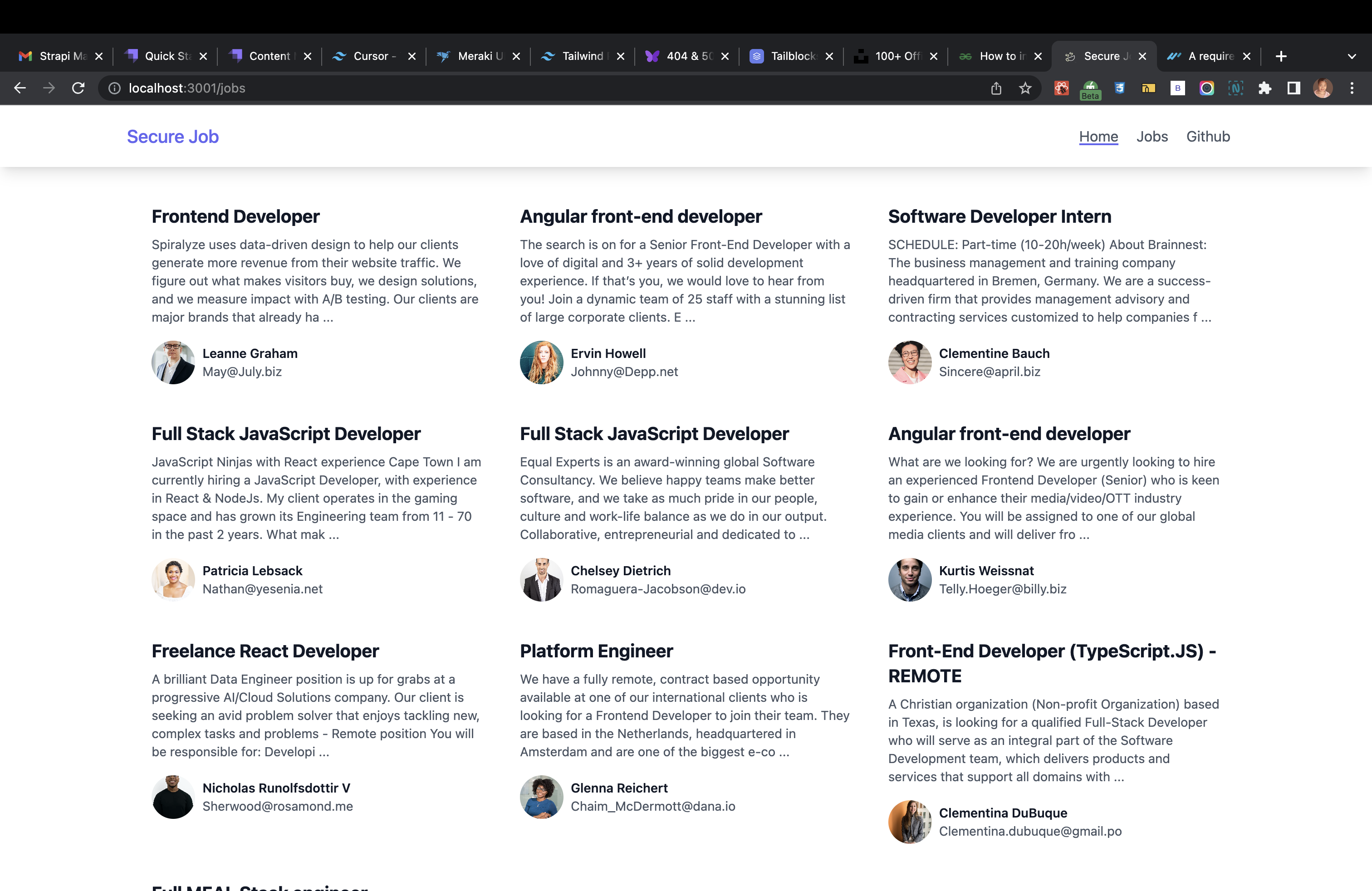Click the browser reload page icon
The height and width of the screenshot is (891, 1372).
coord(78,88)
